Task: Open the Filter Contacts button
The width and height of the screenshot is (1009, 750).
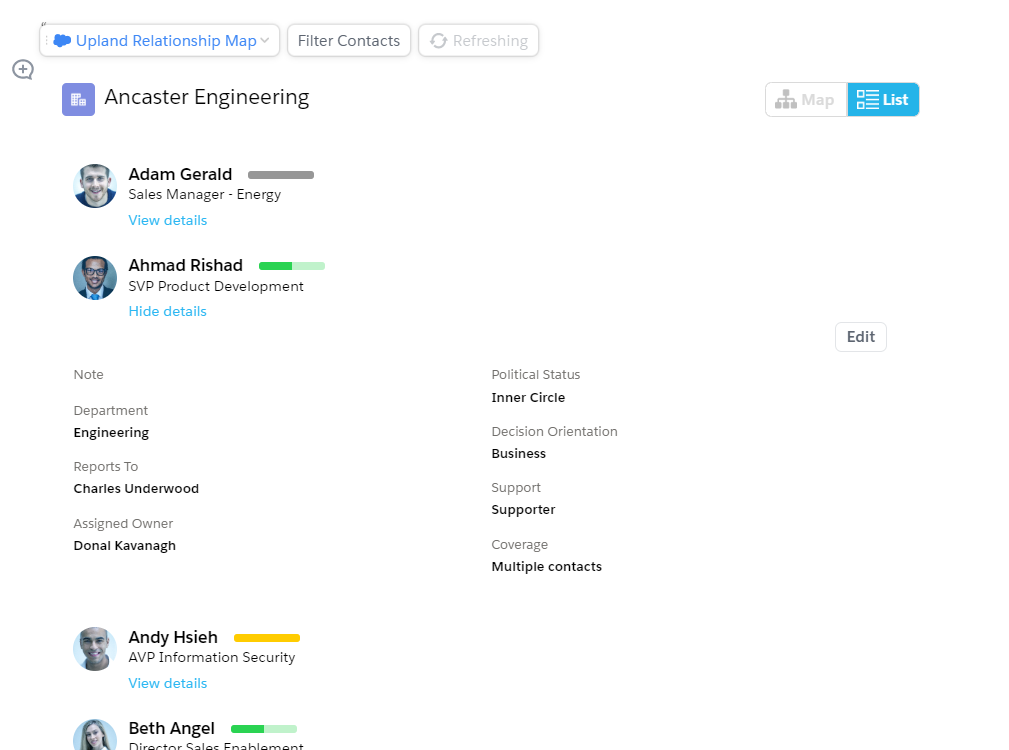Action: click(349, 41)
